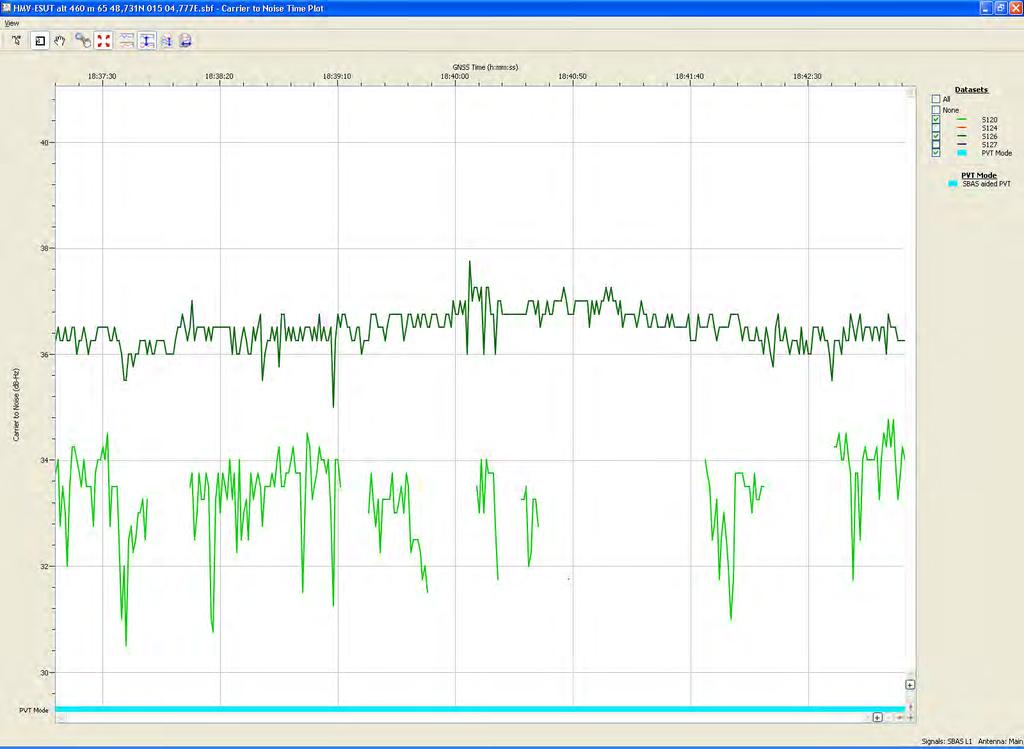Click the GNSS Time axis title

click(x=485, y=67)
